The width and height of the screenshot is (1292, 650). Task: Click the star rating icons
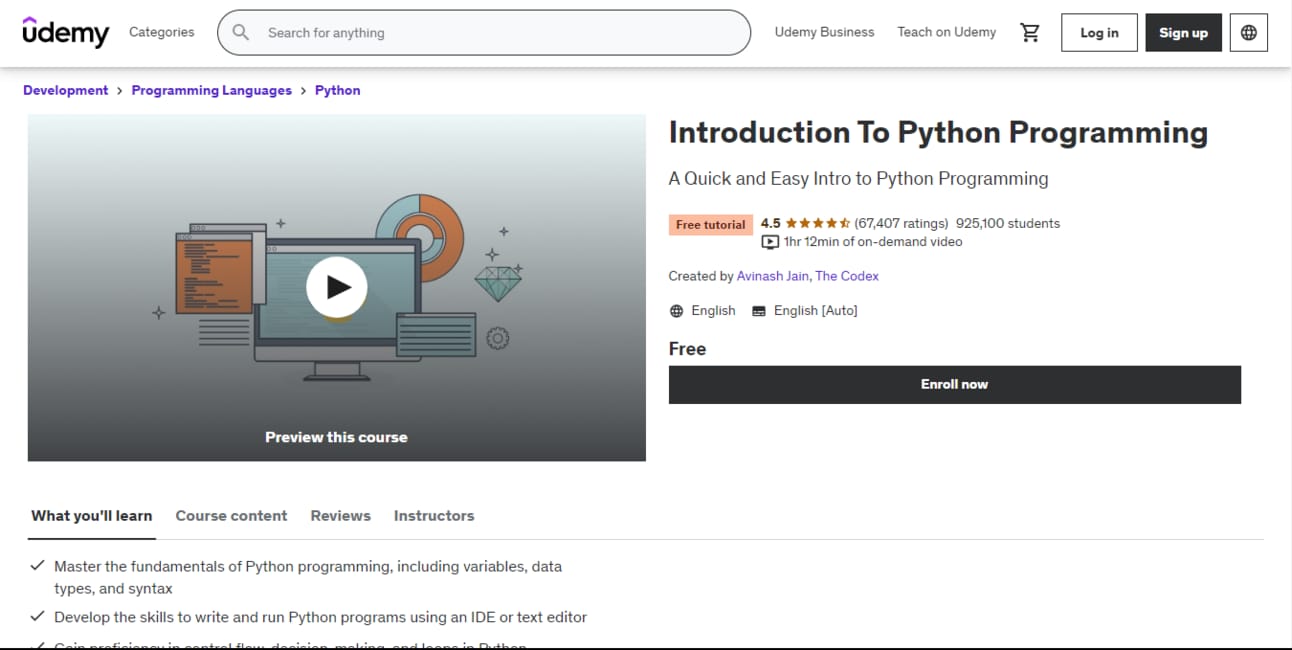point(818,224)
